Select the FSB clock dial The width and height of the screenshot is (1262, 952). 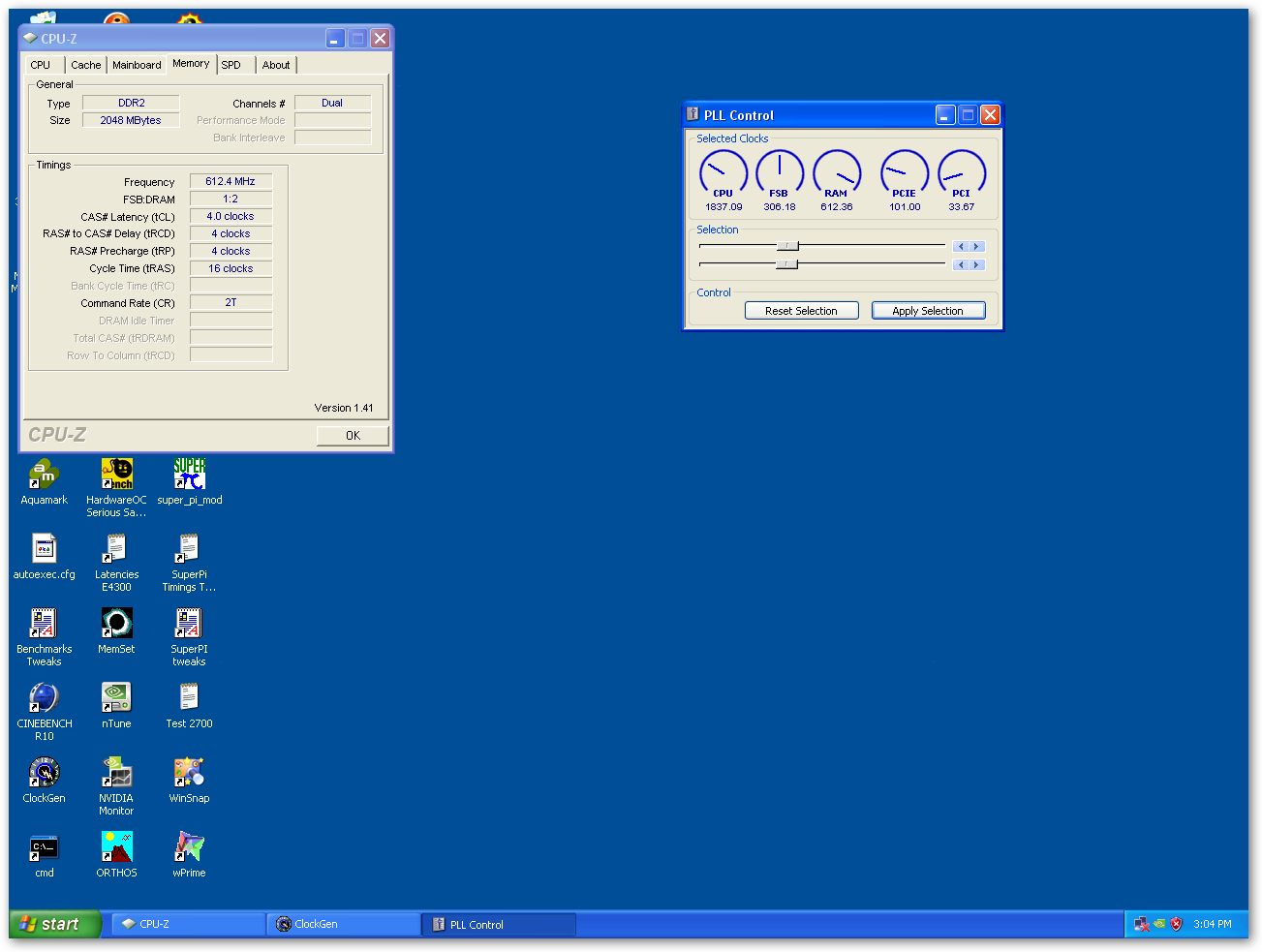[x=780, y=174]
